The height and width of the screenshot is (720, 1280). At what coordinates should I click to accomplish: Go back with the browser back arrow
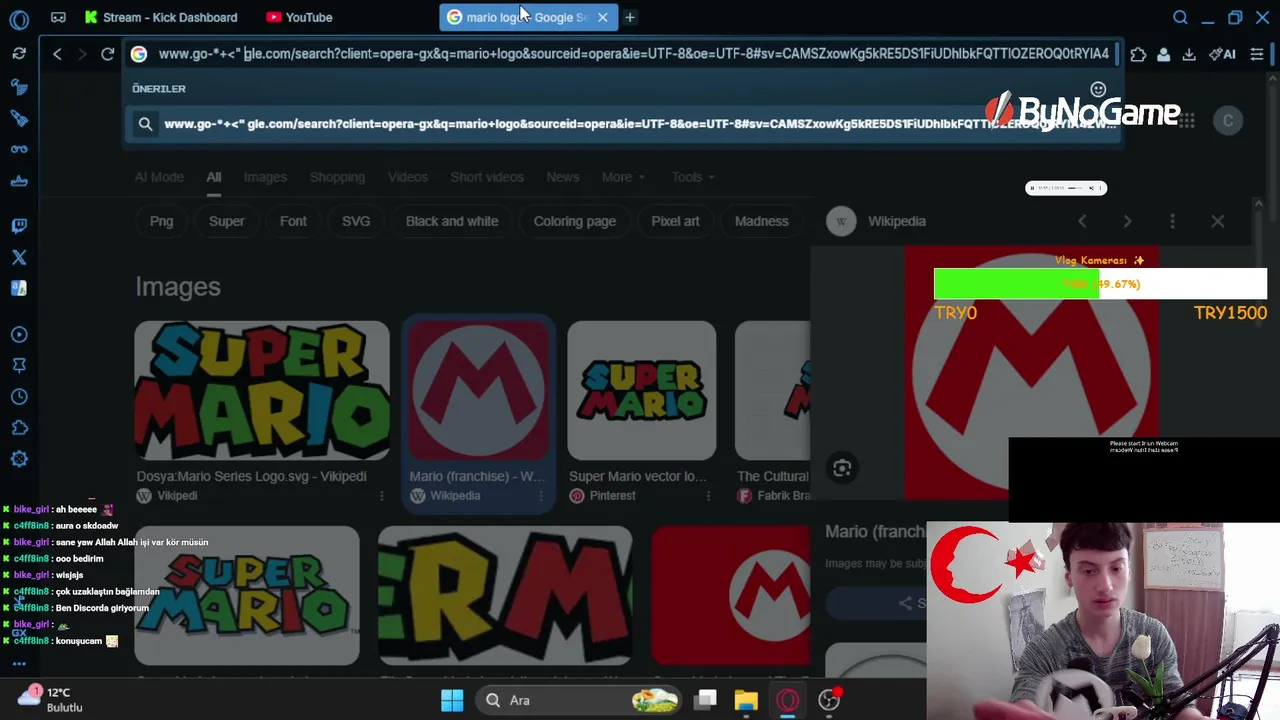(57, 54)
